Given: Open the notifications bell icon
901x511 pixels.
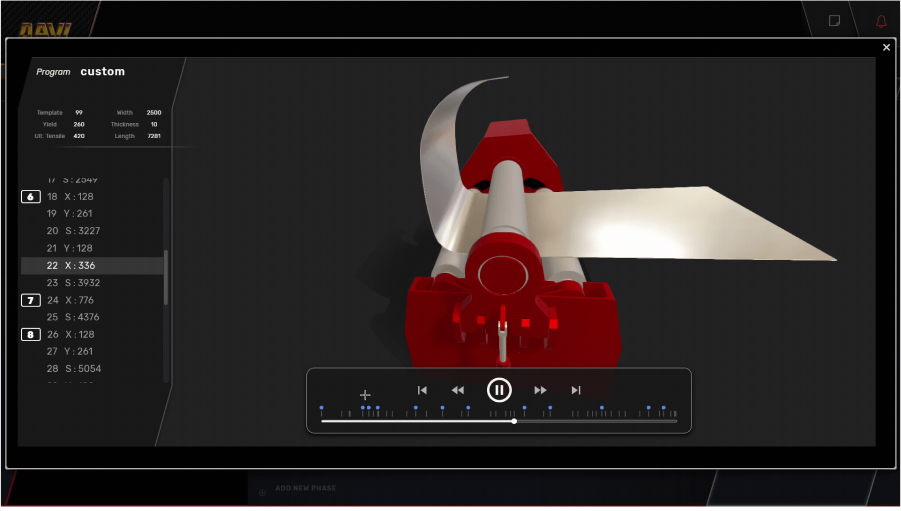Looking at the screenshot, I should click(x=881, y=22).
